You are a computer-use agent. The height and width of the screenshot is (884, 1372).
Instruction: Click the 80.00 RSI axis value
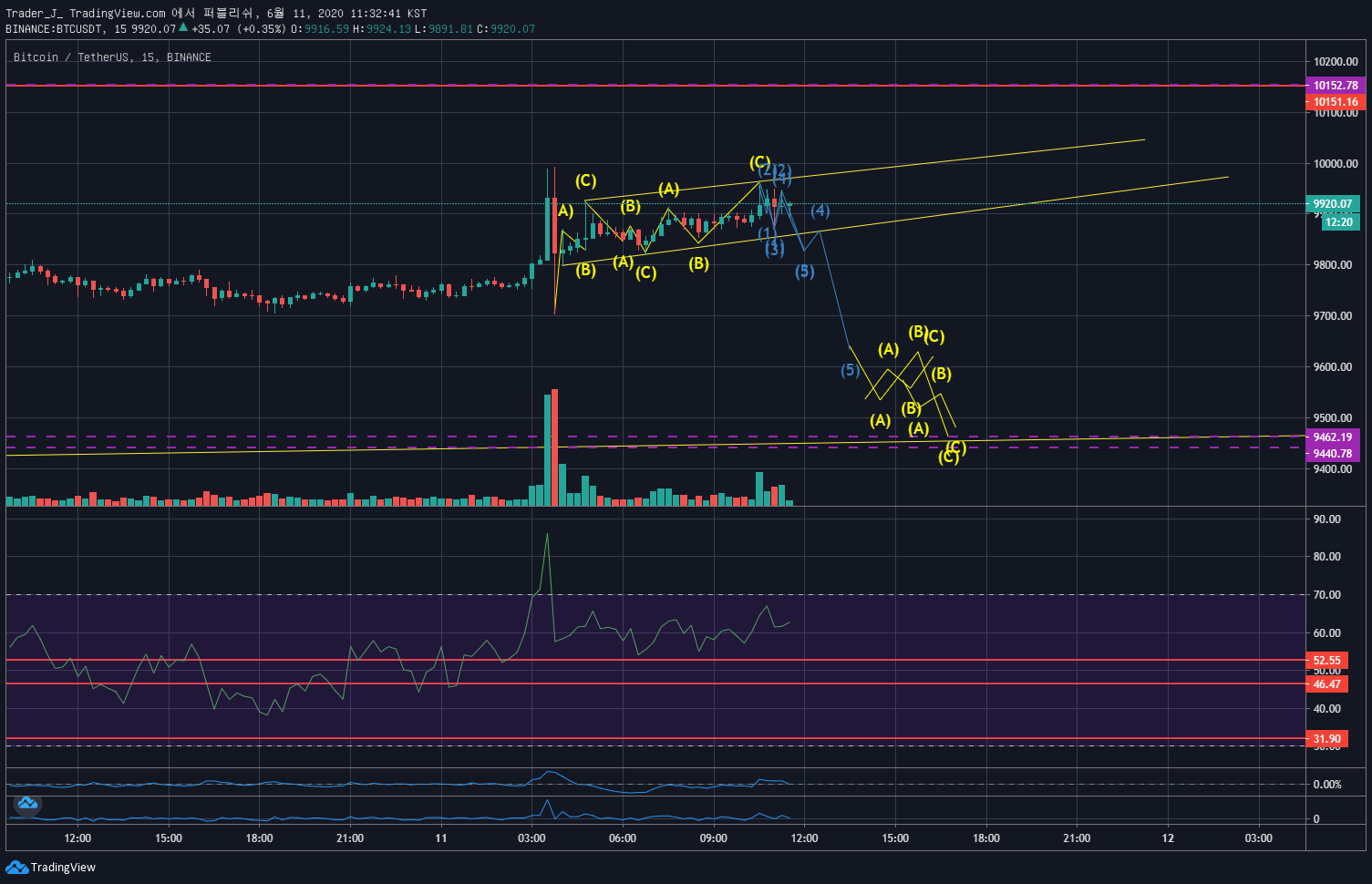(x=1326, y=557)
